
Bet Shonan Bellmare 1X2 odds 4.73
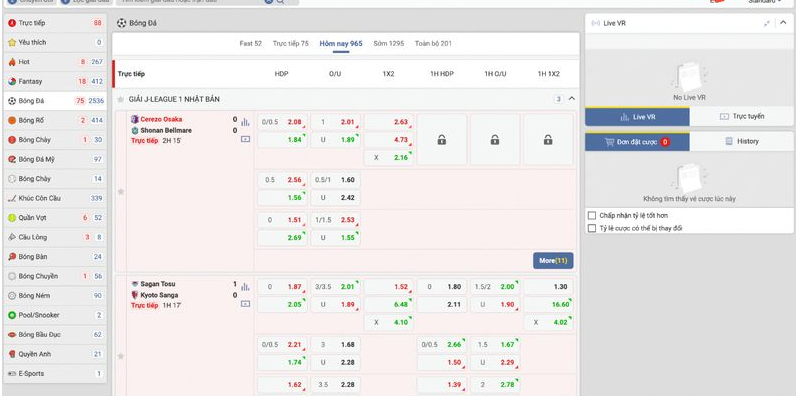click(388, 140)
